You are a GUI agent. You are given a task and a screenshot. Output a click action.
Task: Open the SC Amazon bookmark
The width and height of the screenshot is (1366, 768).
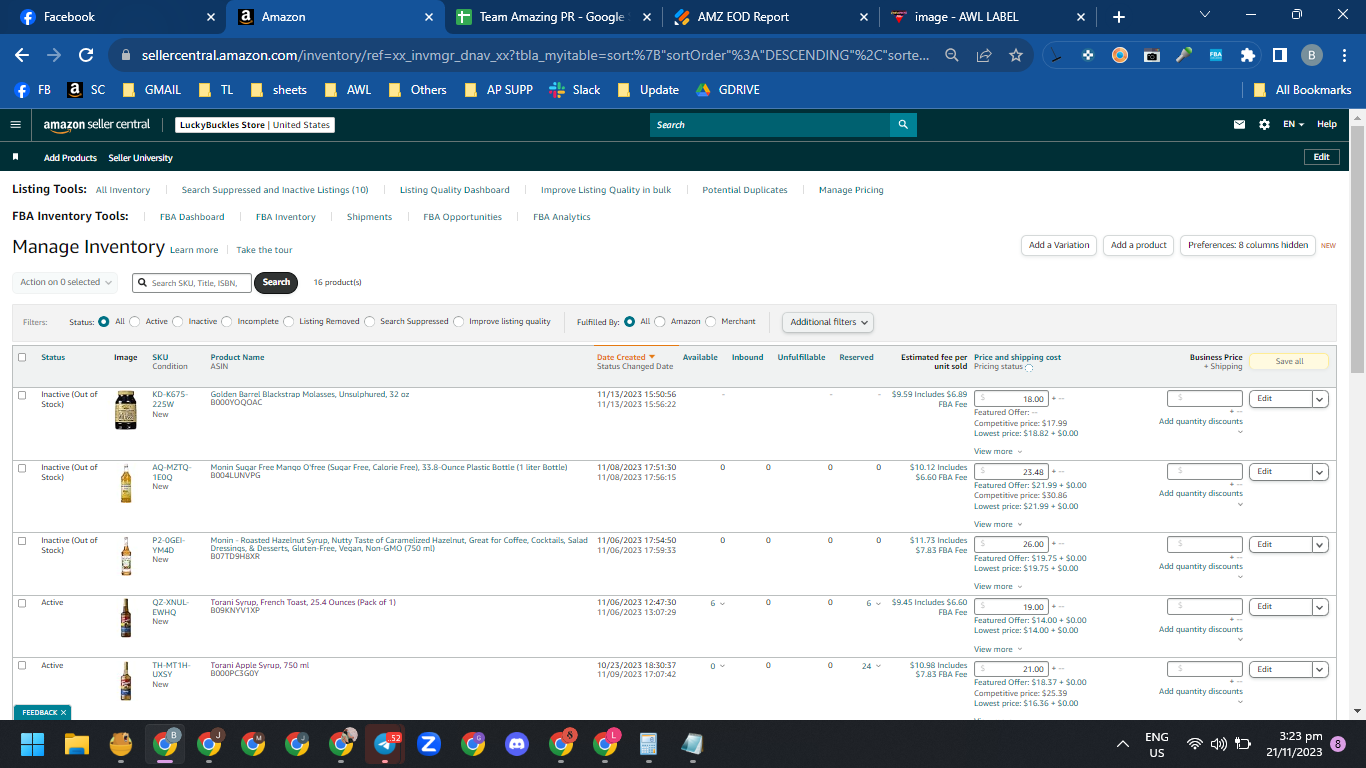coord(86,90)
